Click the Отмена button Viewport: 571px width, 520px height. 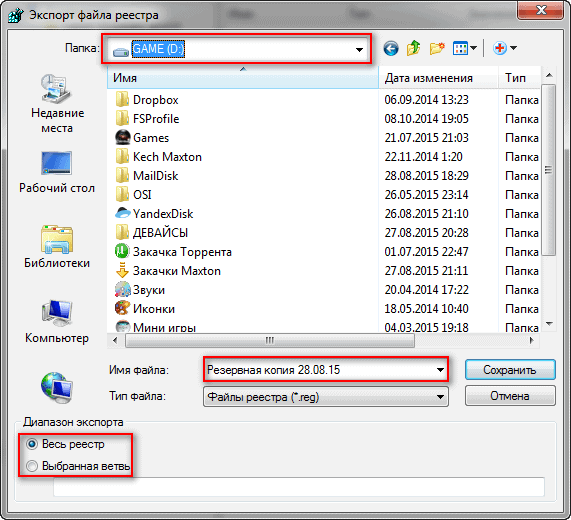[x=510, y=396]
